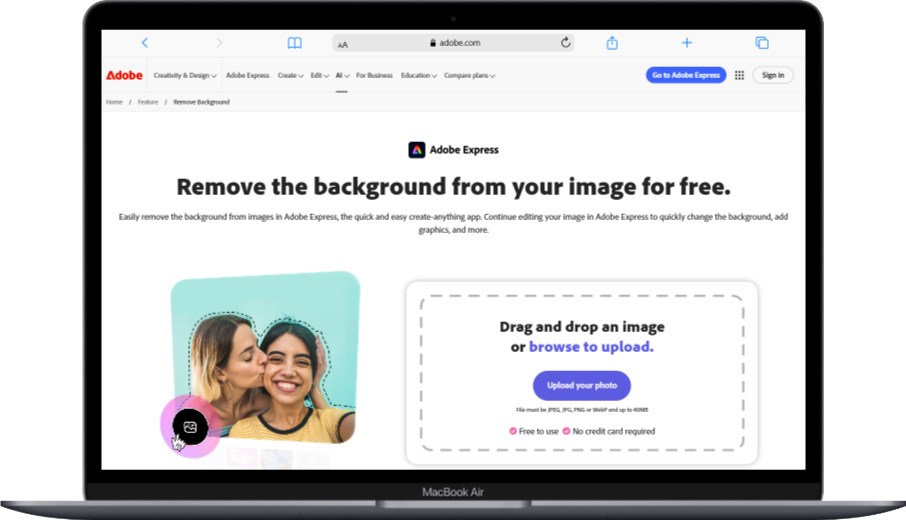Image resolution: width=906 pixels, height=520 pixels.
Task: Click the Free to use text
Action: 539,431
